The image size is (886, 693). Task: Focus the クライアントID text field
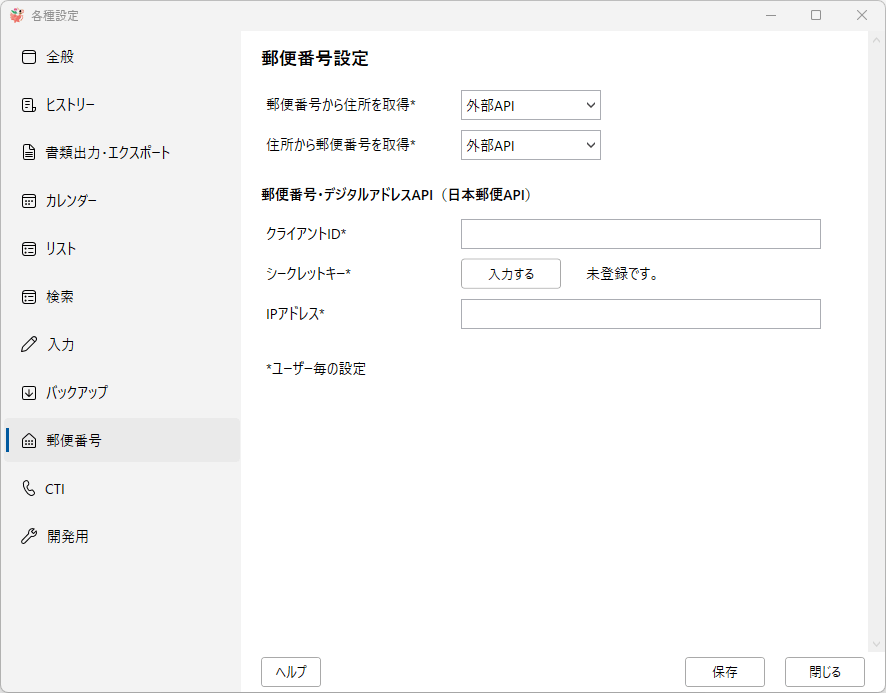coord(641,234)
